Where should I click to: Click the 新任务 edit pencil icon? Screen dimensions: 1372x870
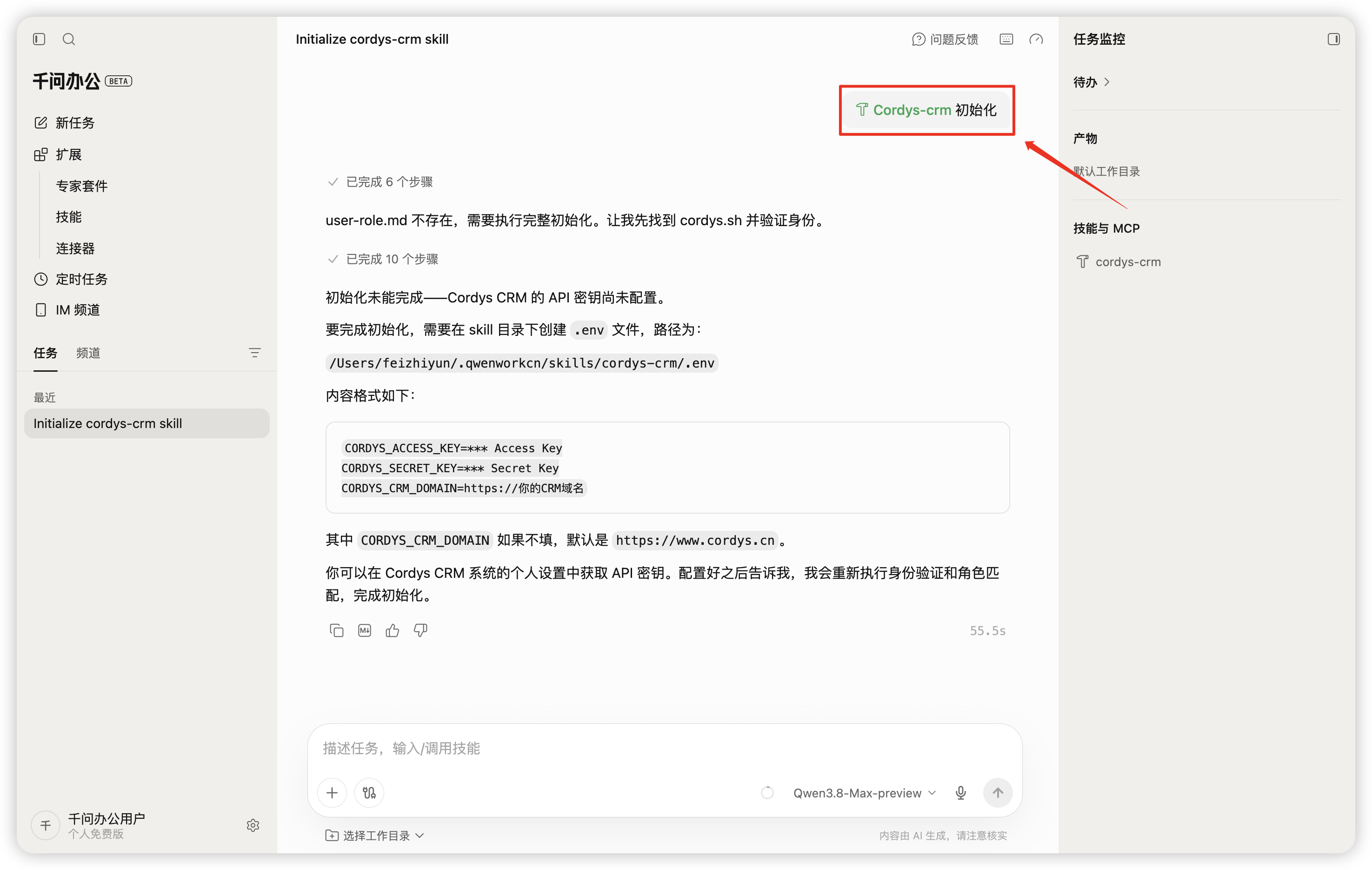pyautogui.click(x=40, y=122)
